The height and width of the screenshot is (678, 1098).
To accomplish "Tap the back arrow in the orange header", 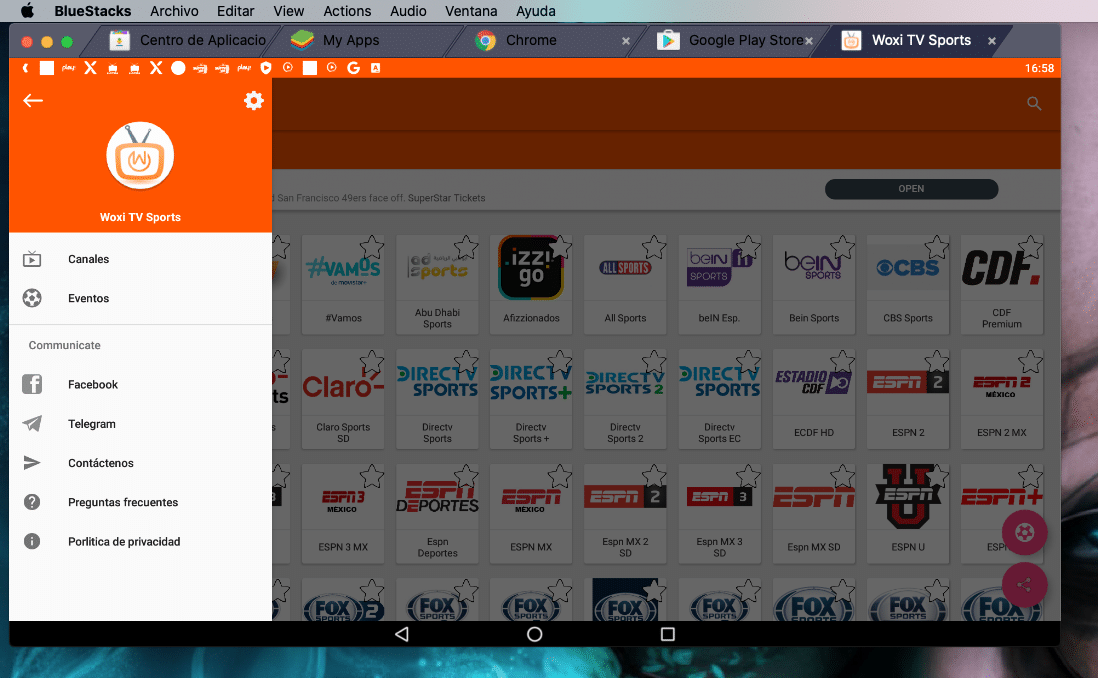I will pyautogui.click(x=33, y=100).
